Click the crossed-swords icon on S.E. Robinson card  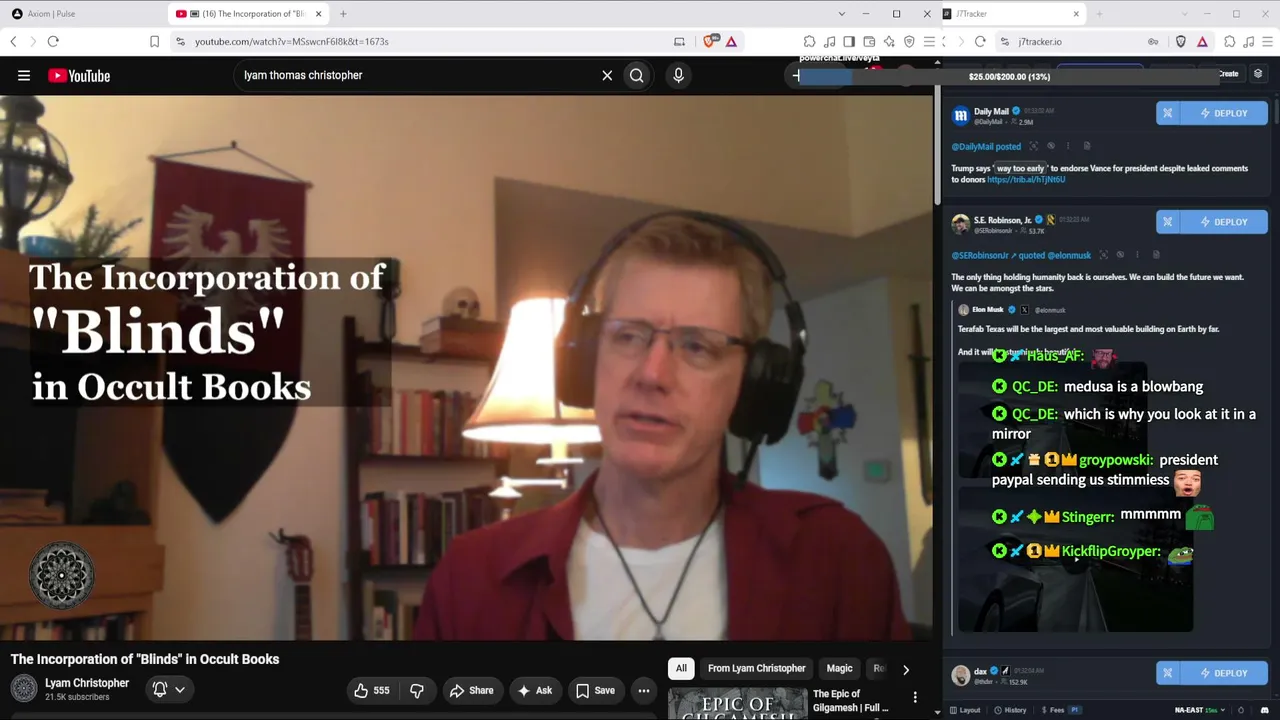pyautogui.click(x=1168, y=222)
